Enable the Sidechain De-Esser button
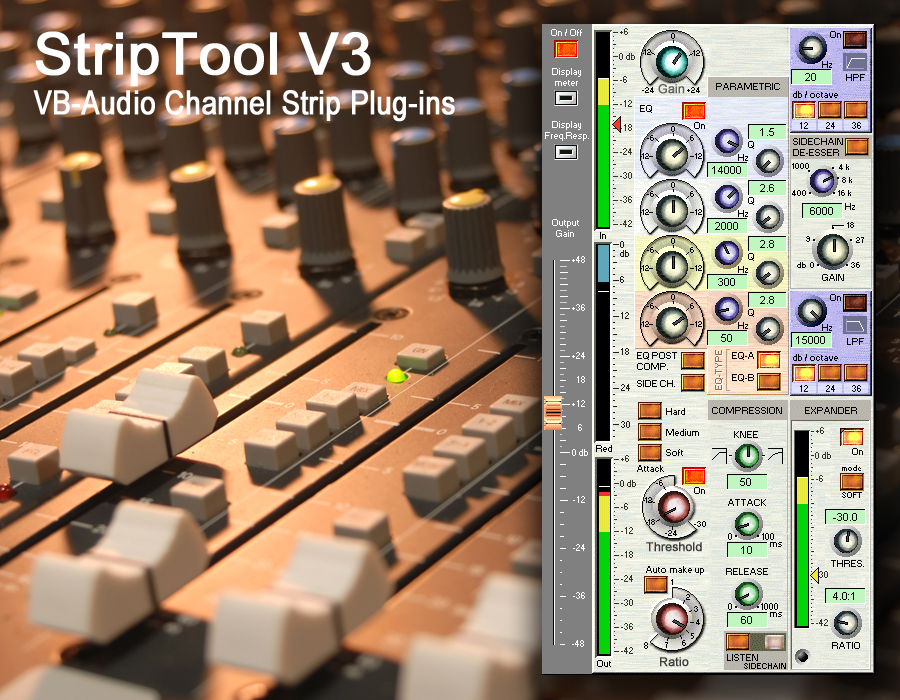The width and height of the screenshot is (900, 700). point(856,146)
